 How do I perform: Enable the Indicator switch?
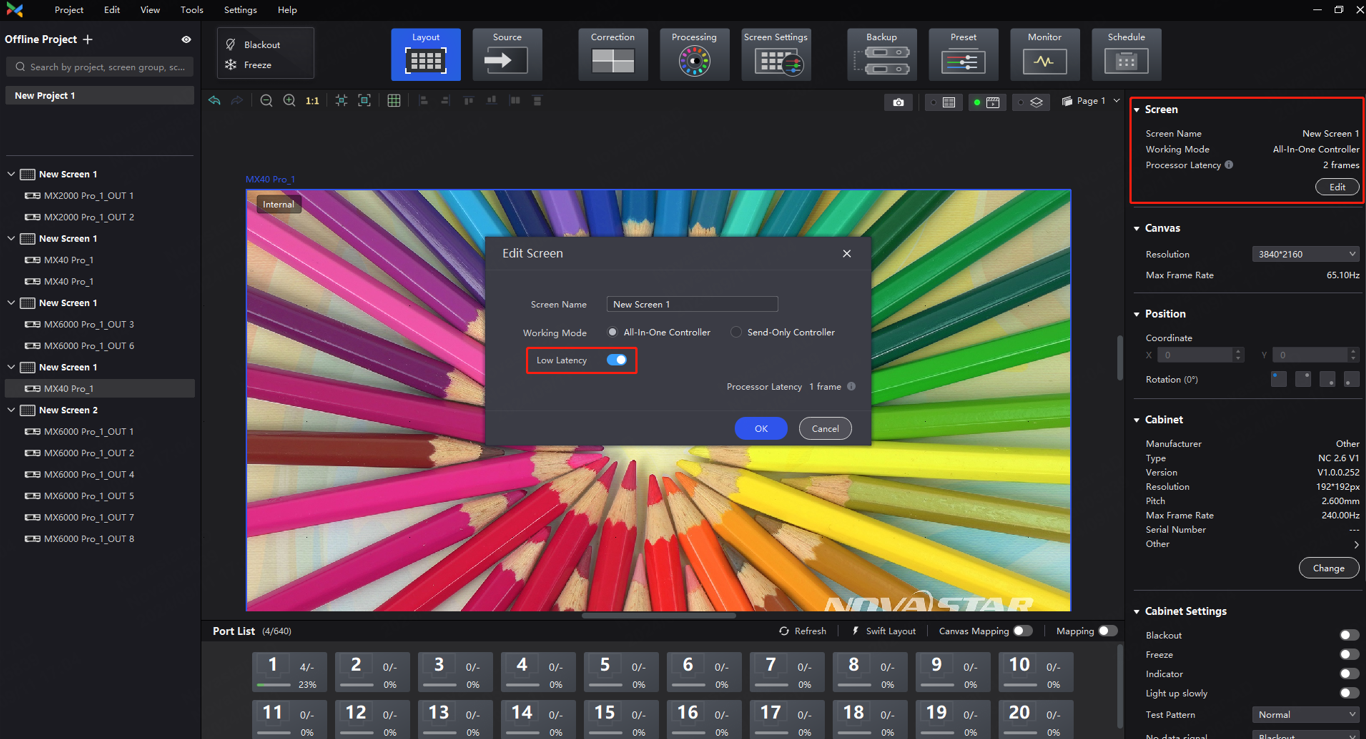point(1349,674)
